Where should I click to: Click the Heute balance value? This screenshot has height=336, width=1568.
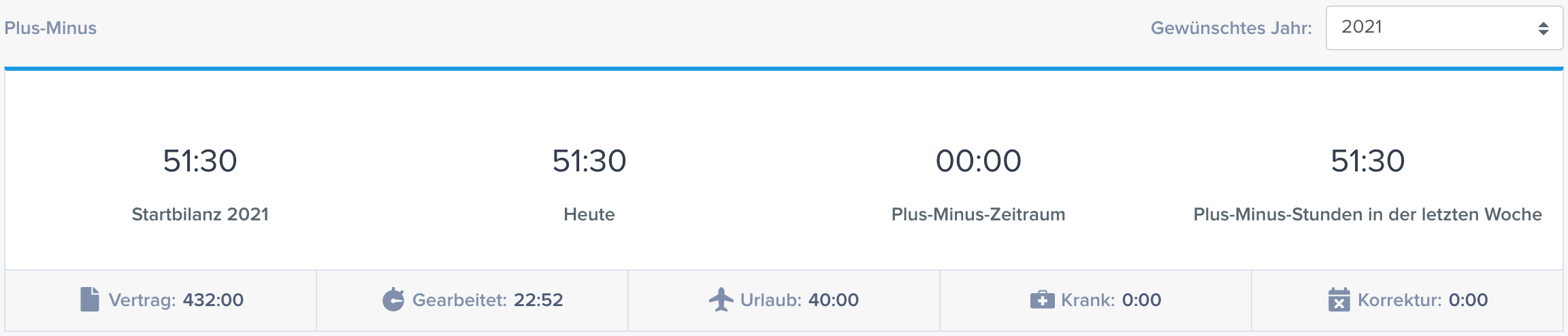tap(589, 161)
